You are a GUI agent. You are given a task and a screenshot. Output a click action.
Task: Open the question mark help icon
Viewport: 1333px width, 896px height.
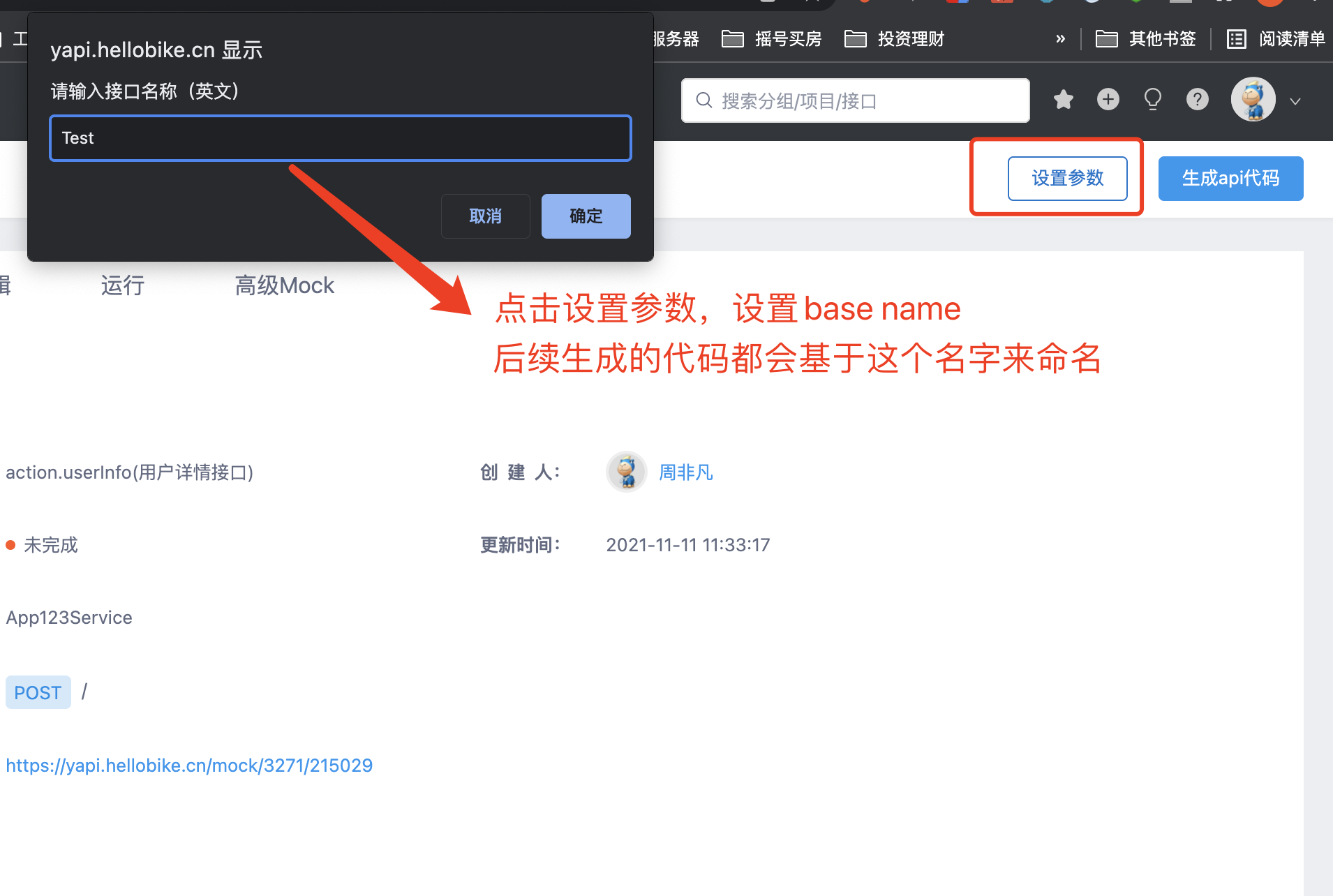coord(1197,100)
